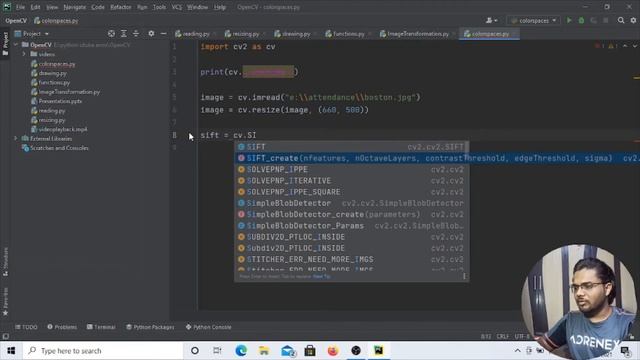Open File Explorer from taskbar

pyautogui.click(x=264, y=351)
